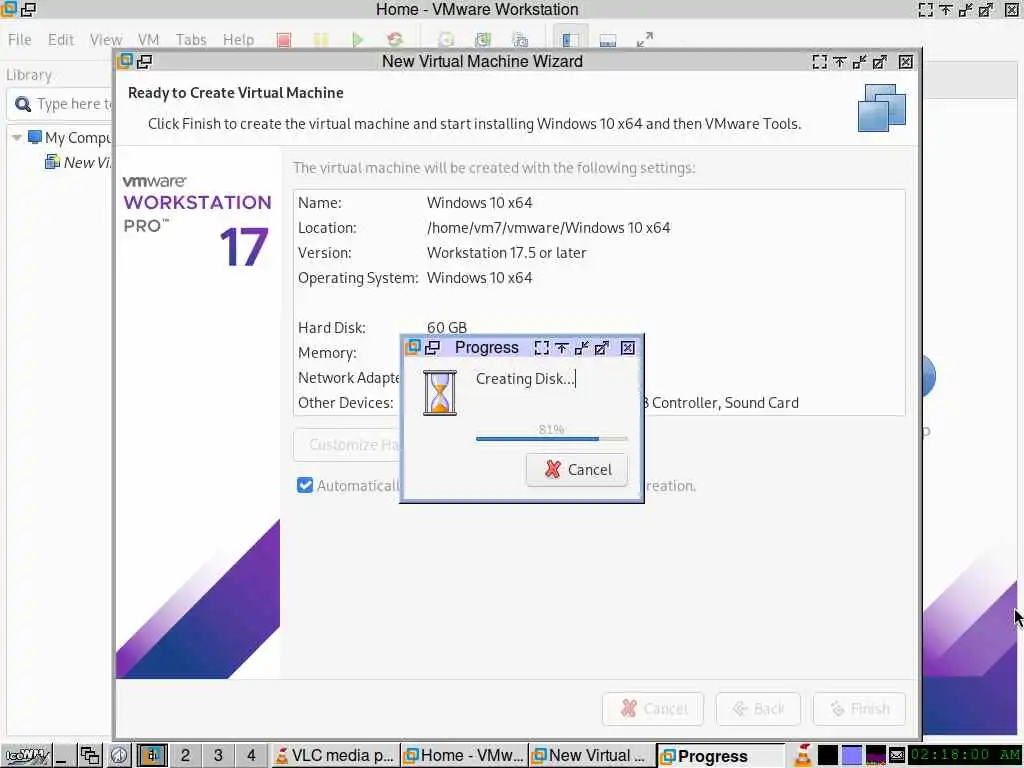Click the thumbnail bar toolbar icon
Viewport: 1024px width, 768px height.
coord(607,40)
